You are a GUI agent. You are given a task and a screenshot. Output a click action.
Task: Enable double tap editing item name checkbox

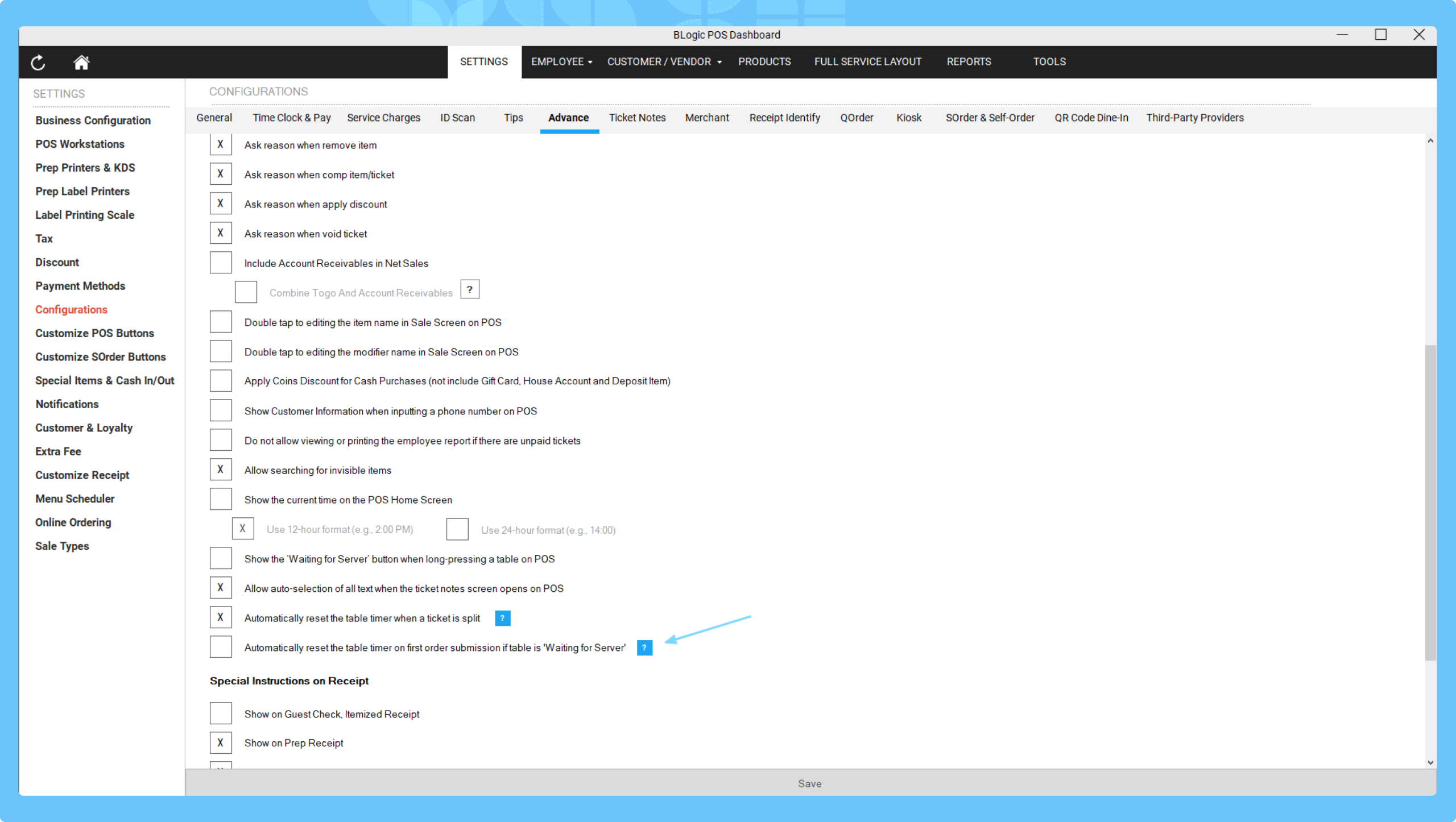tap(221, 322)
